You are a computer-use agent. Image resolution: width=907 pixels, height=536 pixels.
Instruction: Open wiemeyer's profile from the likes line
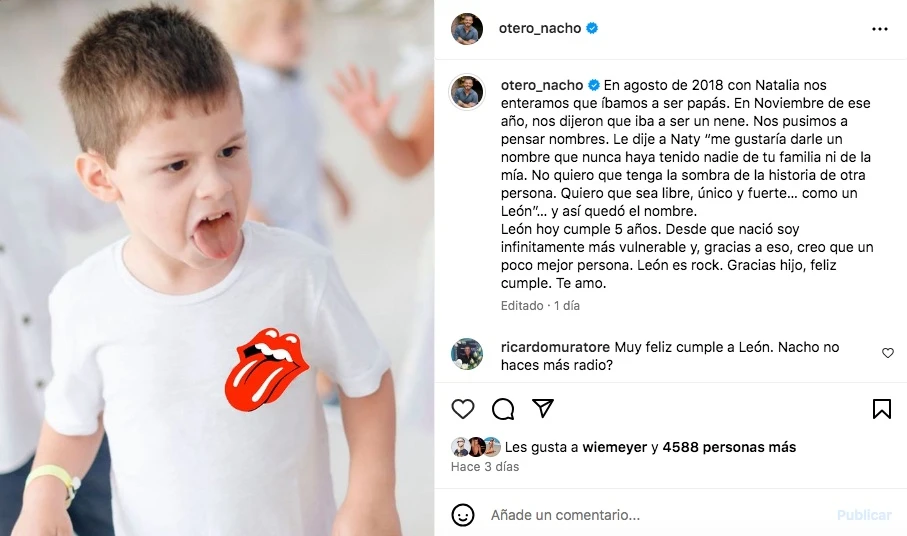[614, 447]
